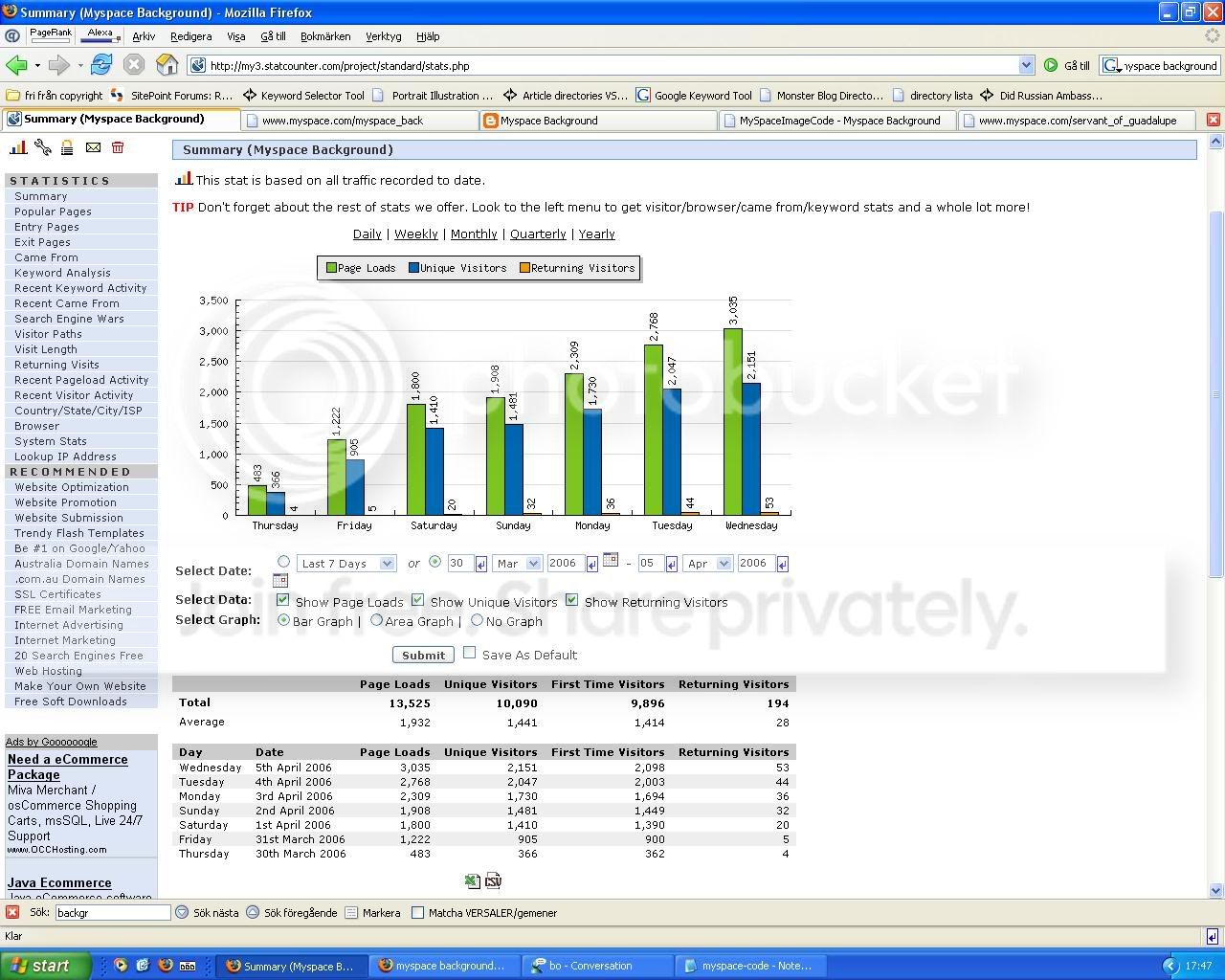The width and height of the screenshot is (1225, 980).
Task: Switch to the www.myspace.com/servant_of_guadalupe tab
Action: pos(1077,120)
